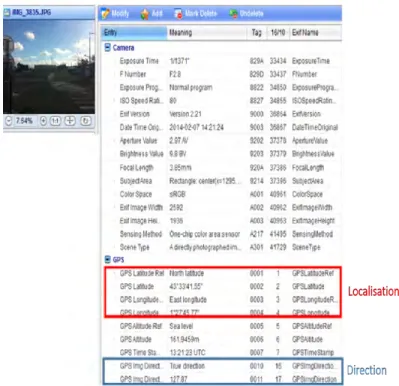The width and height of the screenshot is (399, 386).
Task: Fit preview with crosshair icon
Action: pos(70,121)
